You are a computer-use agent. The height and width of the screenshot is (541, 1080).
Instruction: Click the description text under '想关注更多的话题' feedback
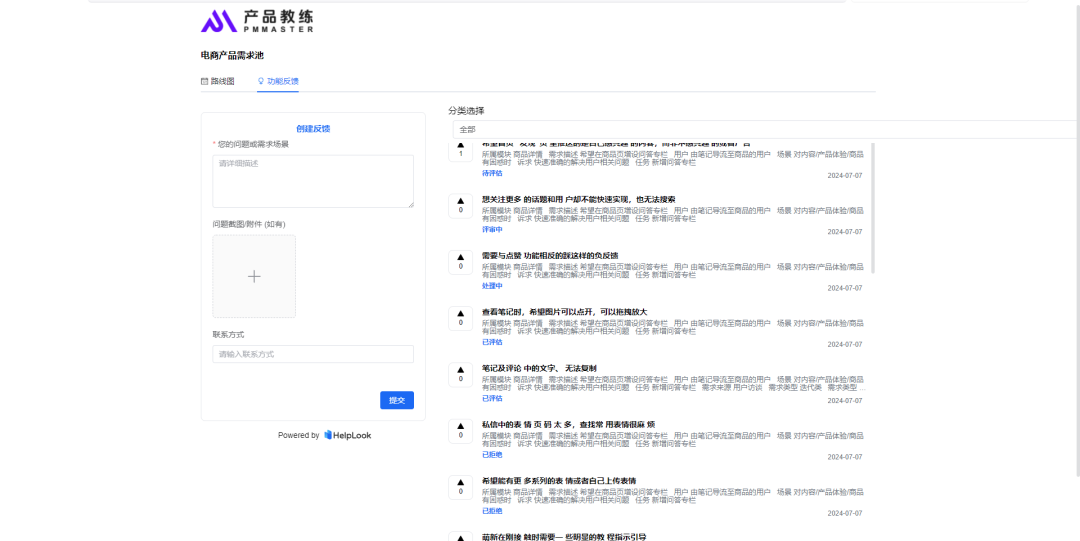tap(672, 215)
